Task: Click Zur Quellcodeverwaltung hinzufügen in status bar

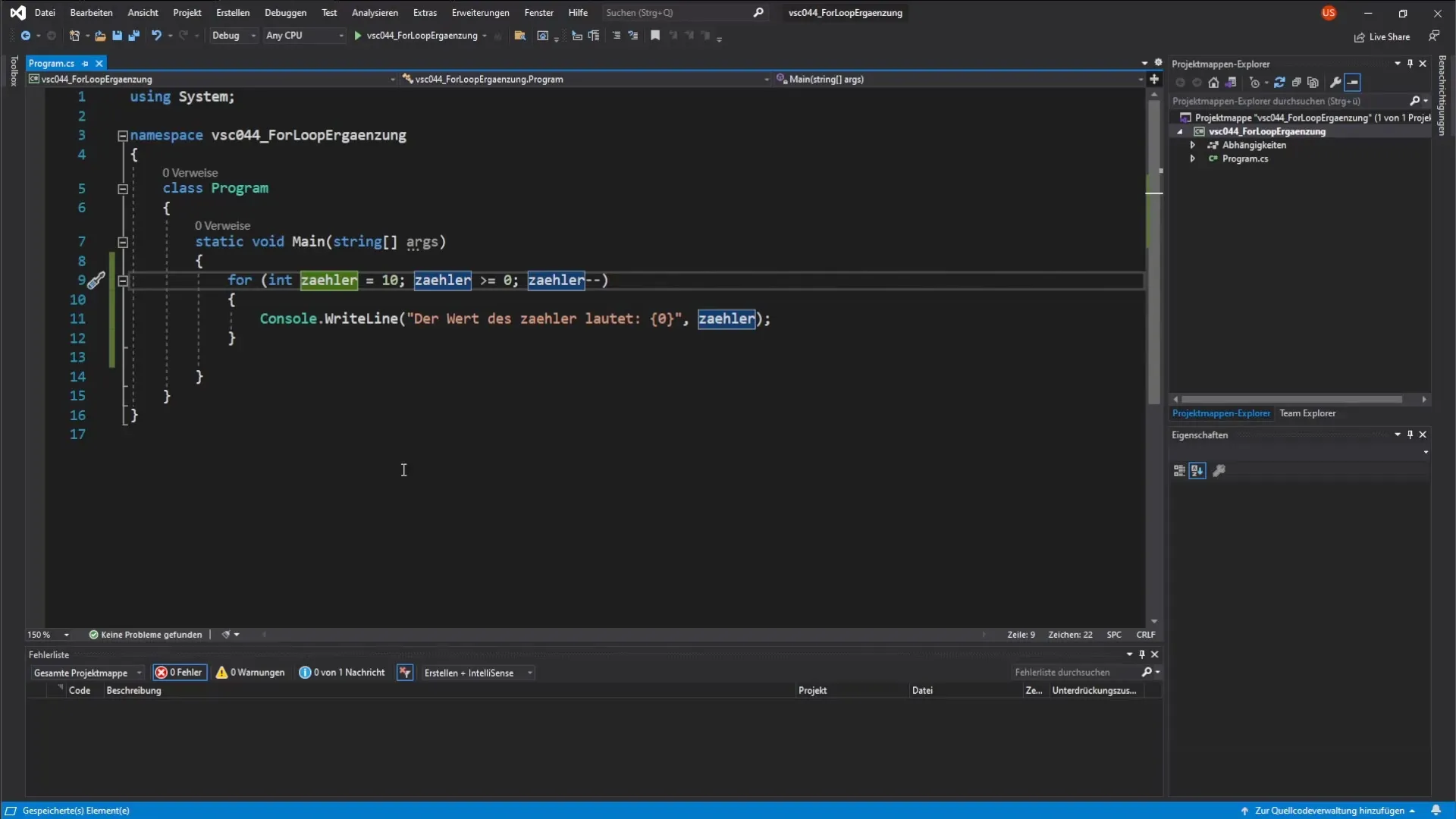Action: [1328, 811]
